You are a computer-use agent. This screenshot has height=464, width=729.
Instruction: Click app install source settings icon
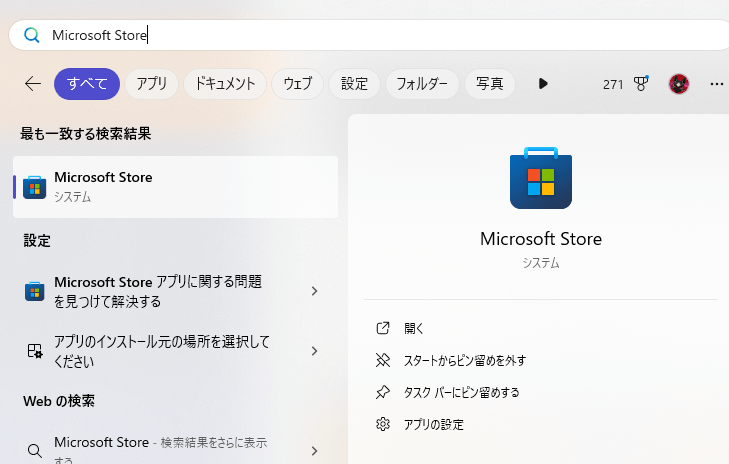pos(35,351)
